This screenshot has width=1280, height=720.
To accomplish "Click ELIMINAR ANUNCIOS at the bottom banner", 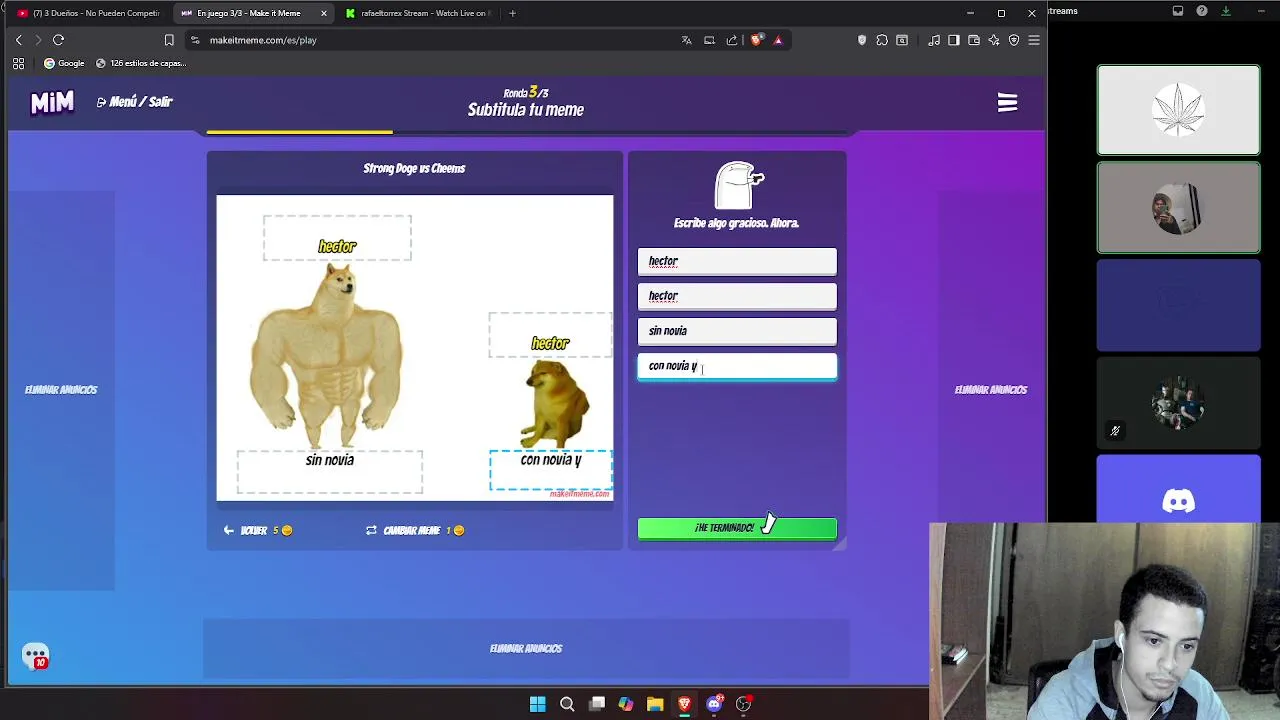I will (526, 649).
